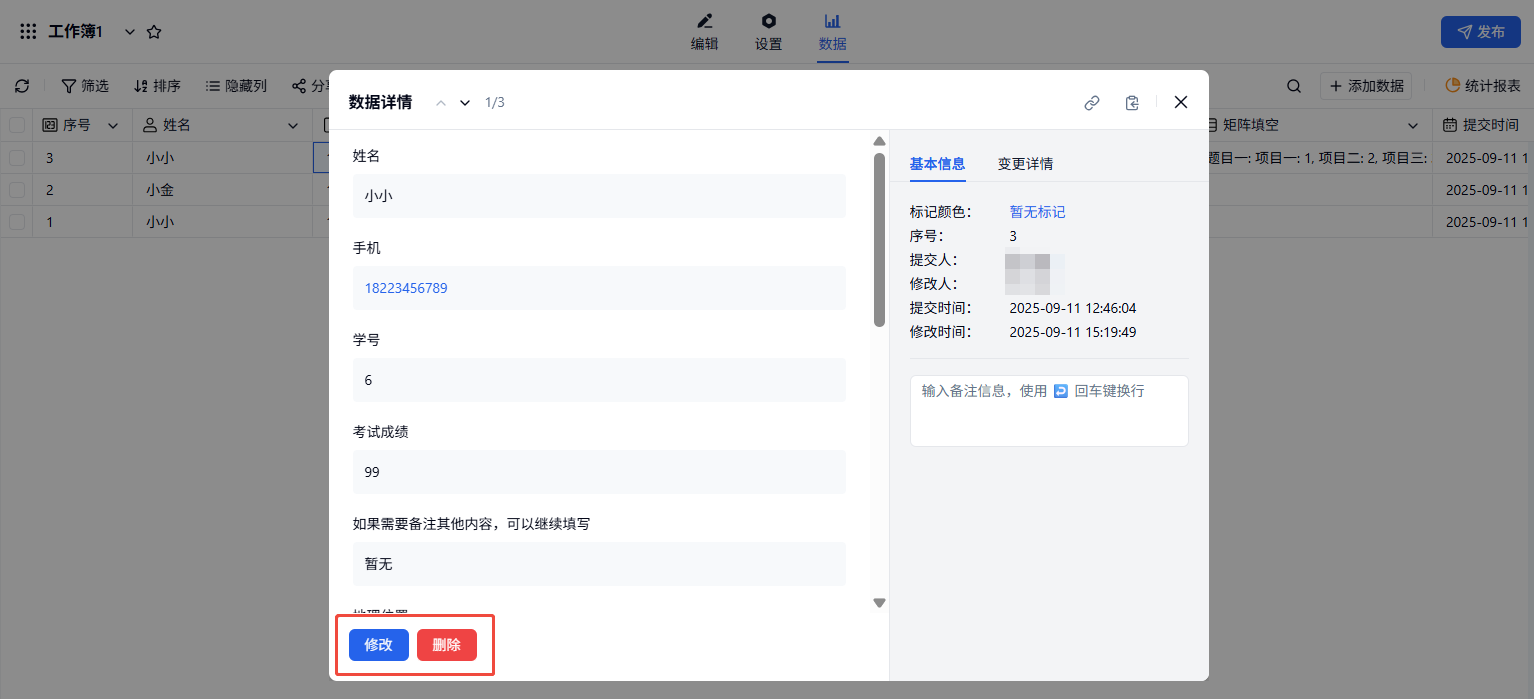1534x699 pixels.
Task: Open the apps grid menu icon
Action: pos(28,32)
